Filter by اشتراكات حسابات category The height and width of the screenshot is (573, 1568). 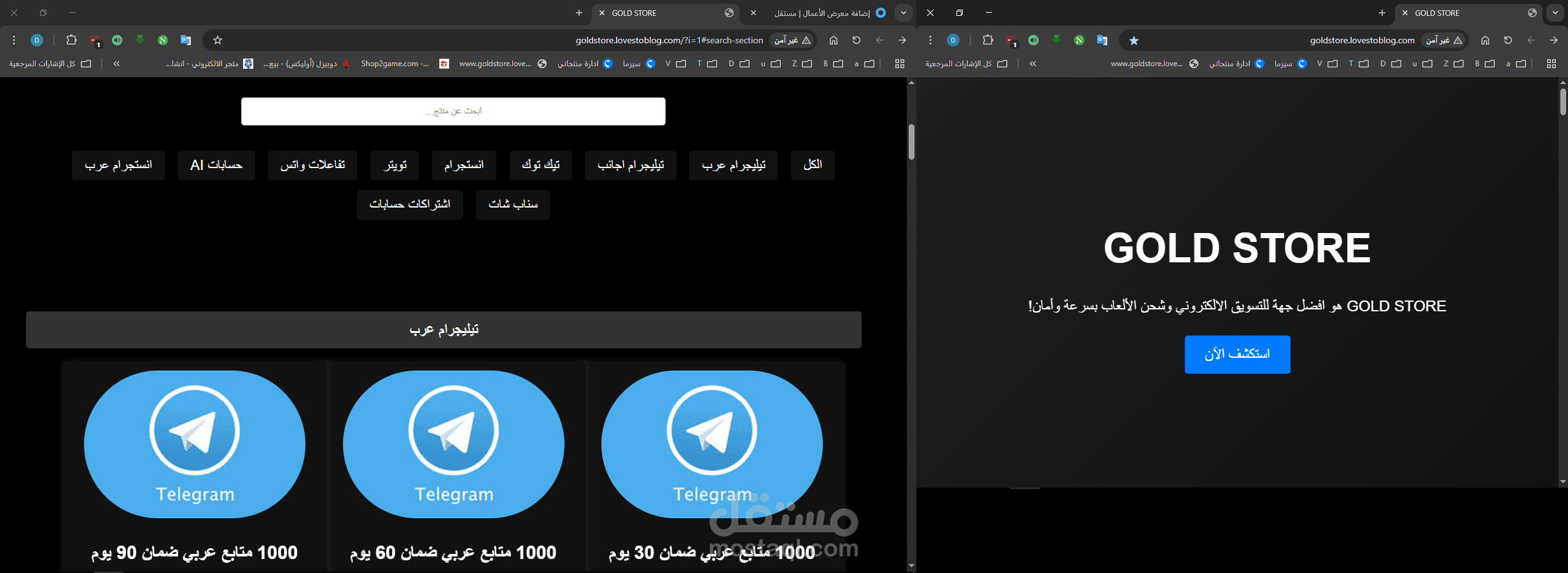point(410,205)
